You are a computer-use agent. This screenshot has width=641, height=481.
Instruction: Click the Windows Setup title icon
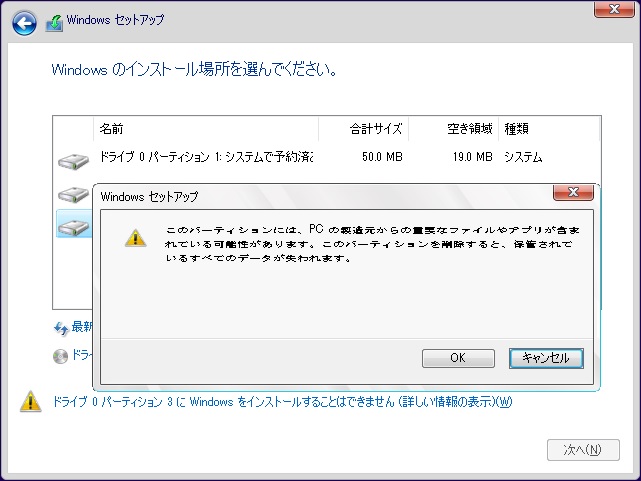54,23
